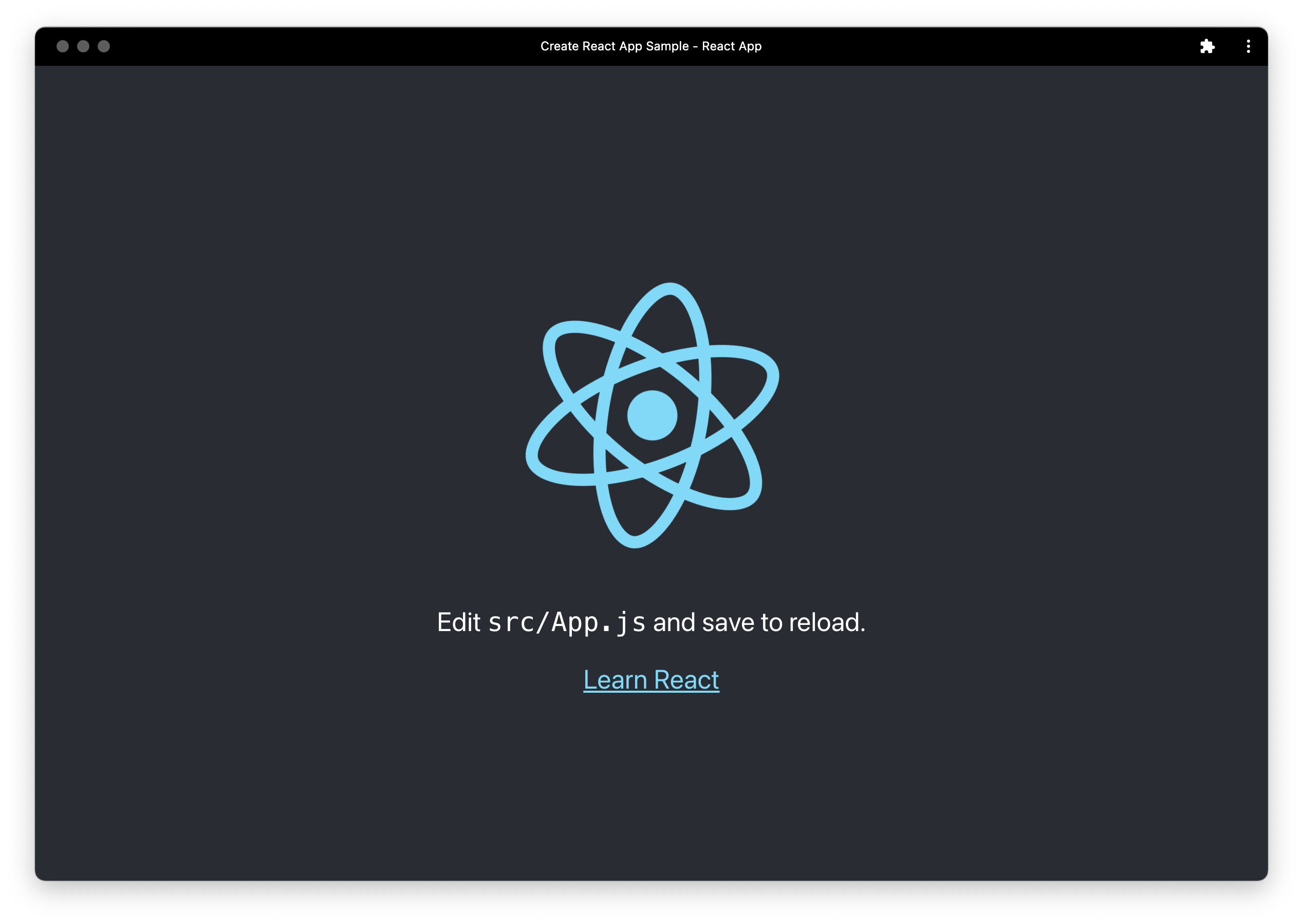This screenshot has height=924, width=1303.
Task: Click the text 'Edit src/App.js and save to reload.'
Action: 651,622
